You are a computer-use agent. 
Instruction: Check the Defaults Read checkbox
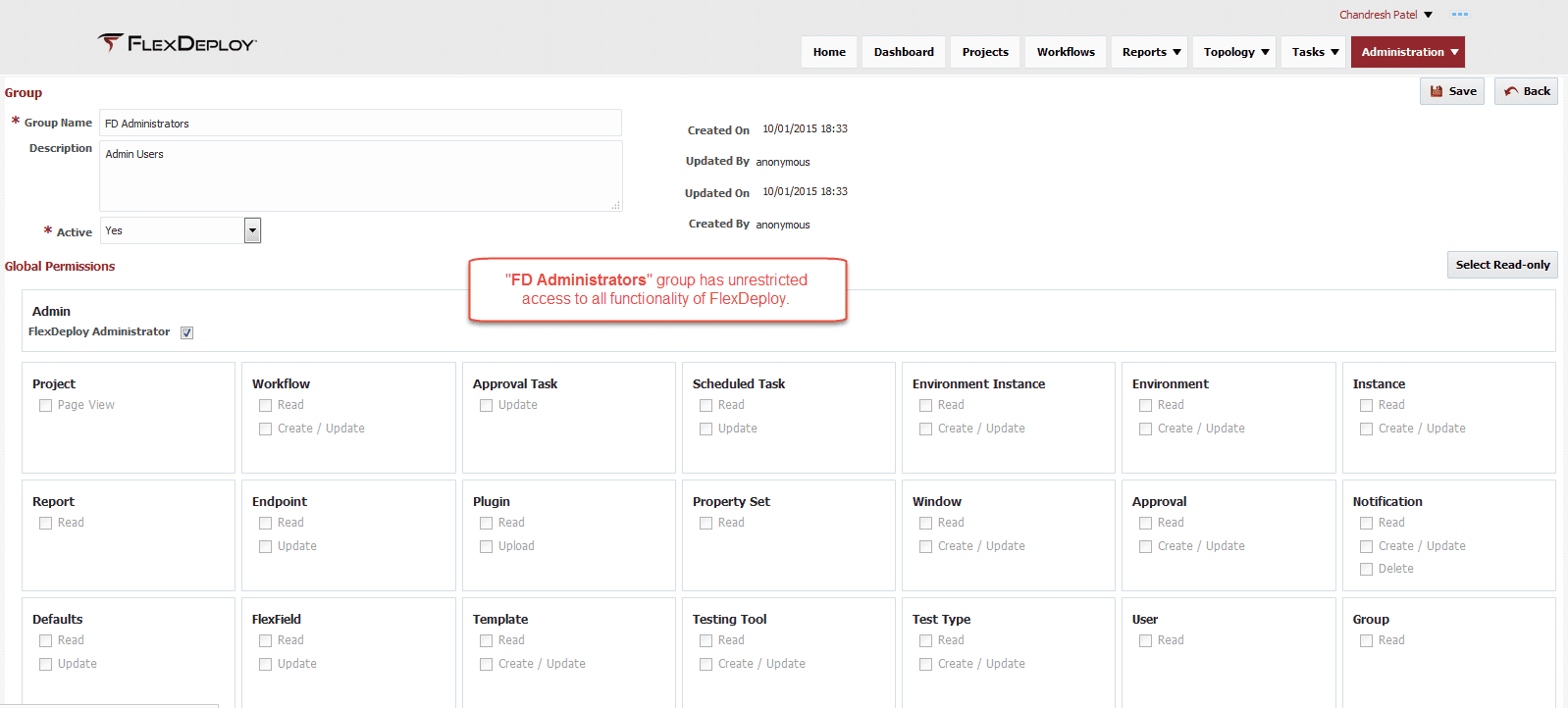pyautogui.click(x=45, y=640)
